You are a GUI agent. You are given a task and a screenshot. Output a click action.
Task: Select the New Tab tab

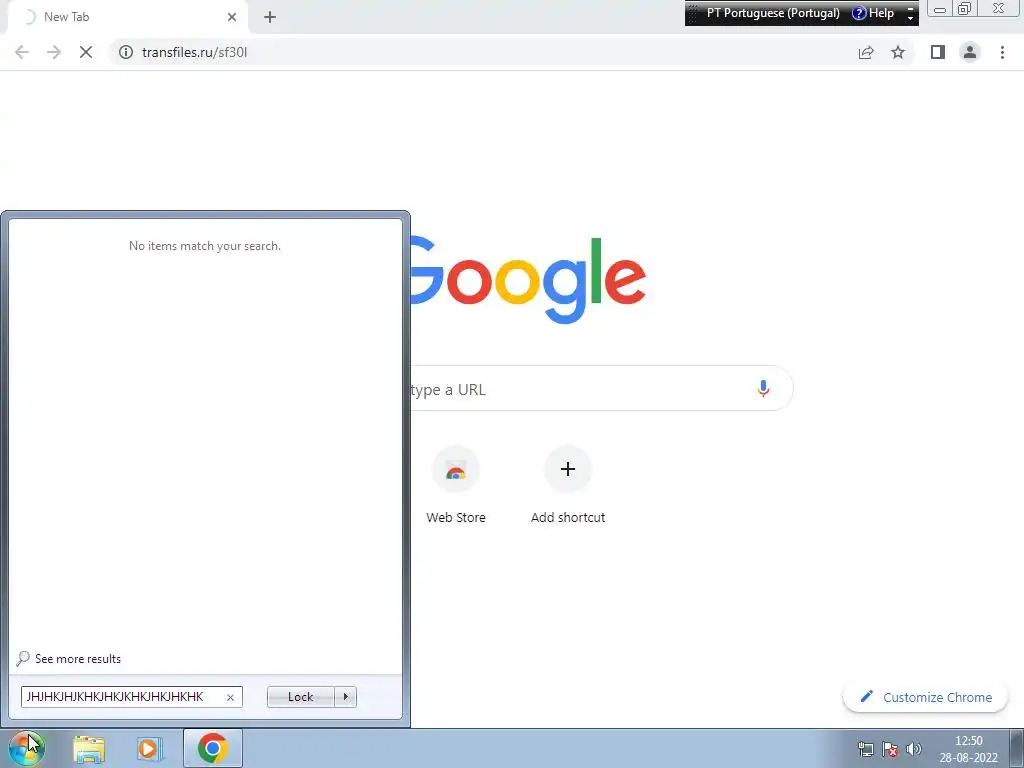[127, 17]
